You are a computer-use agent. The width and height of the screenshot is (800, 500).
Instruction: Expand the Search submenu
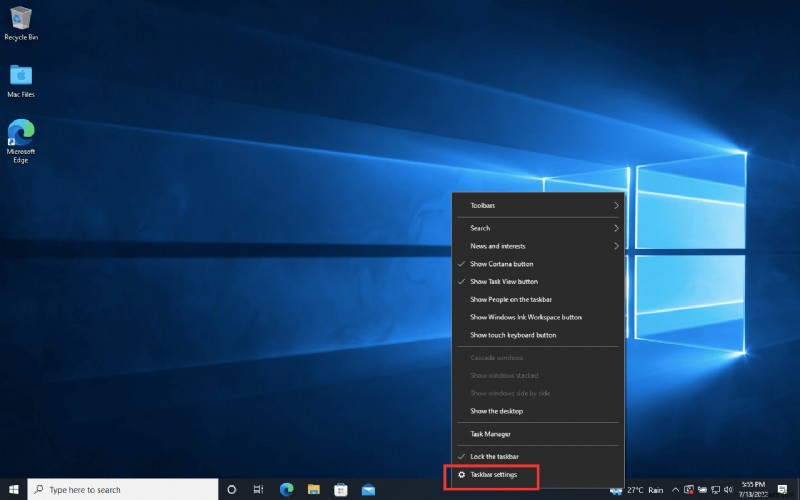[x=538, y=228]
